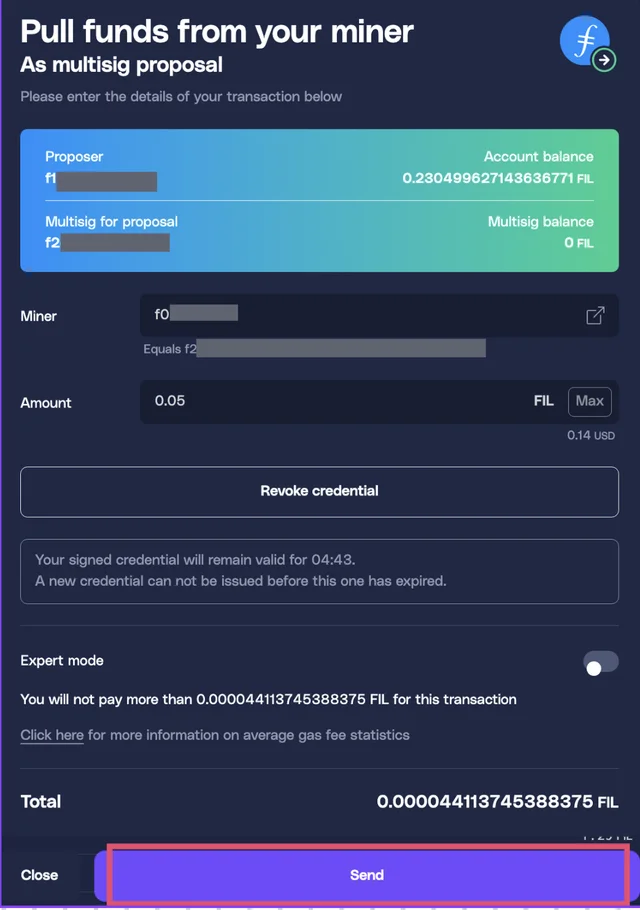Click the Filecoin logo icon
The width and height of the screenshot is (640, 910).
tap(583, 42)
